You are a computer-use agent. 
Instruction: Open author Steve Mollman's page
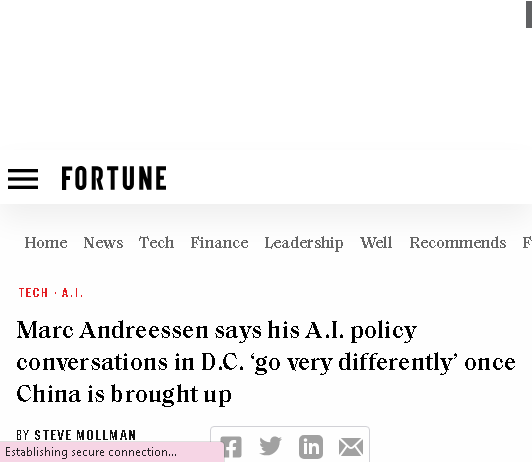coord(85,435)
